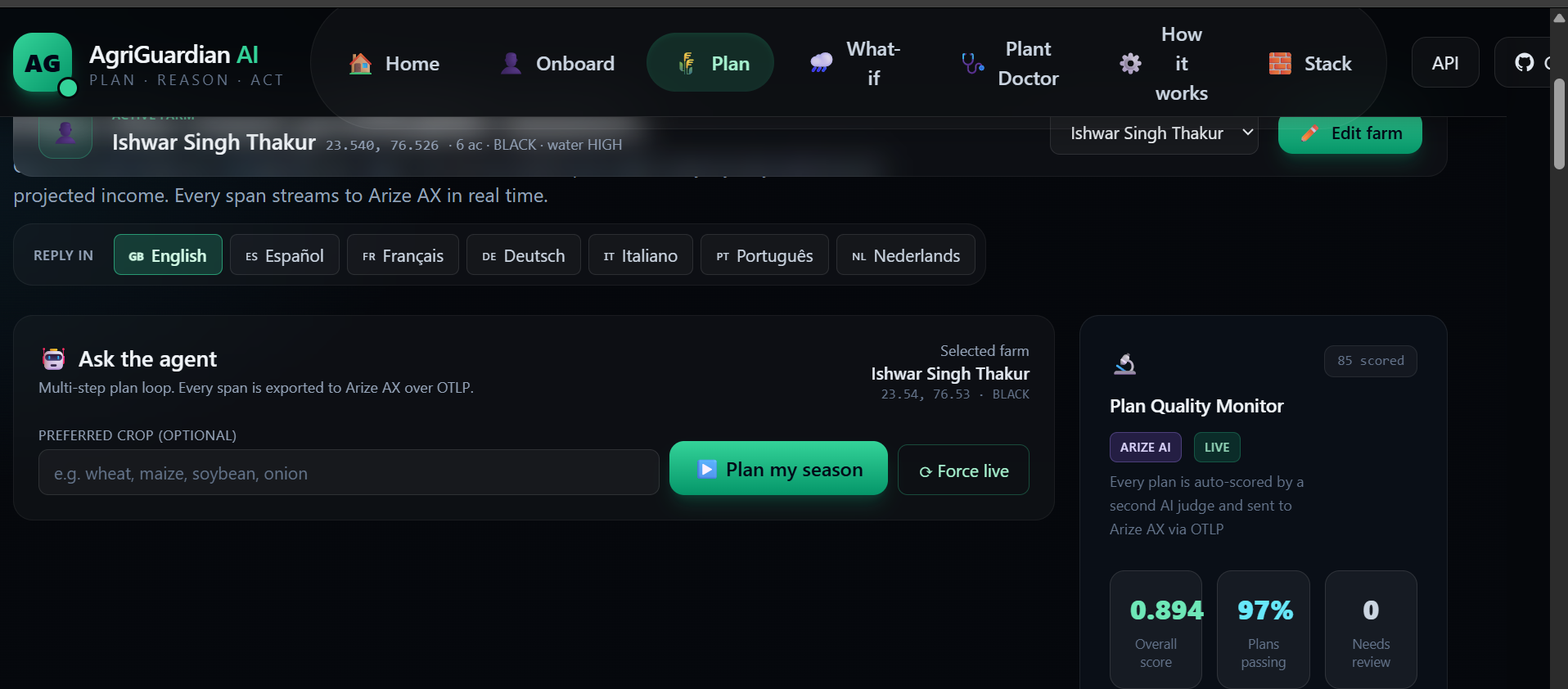The width and height of the screenshot is (1568, 689).
Task: Click the gear icon for How it works
Action: [x=1130, y=63]
